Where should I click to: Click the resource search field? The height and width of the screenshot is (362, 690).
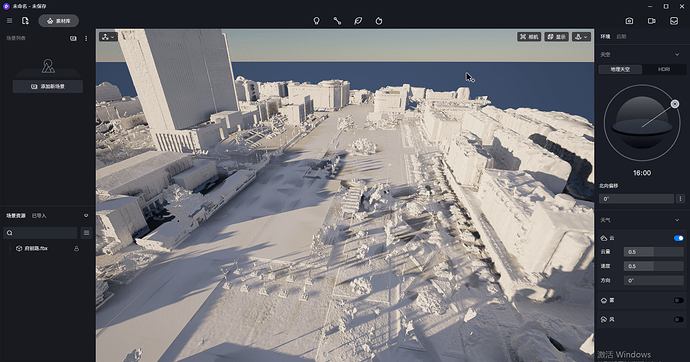tap(40, 233)
